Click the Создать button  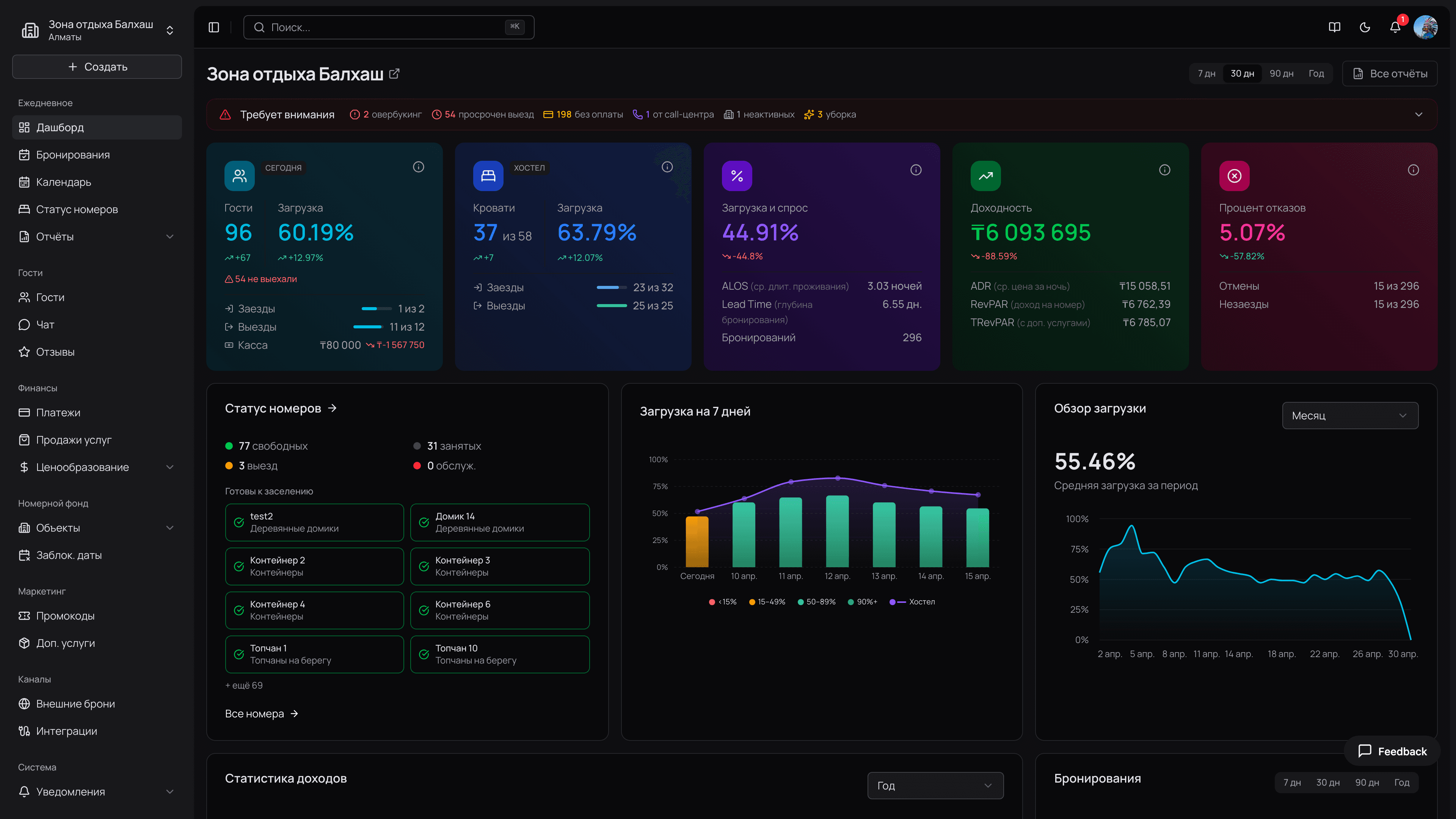pos(97,66)
